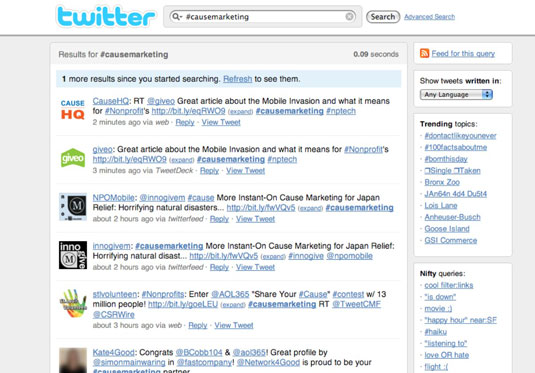This screenshot has width=535, height=373.
Task: Open nifty query "is down"
Action: (440, 297)
